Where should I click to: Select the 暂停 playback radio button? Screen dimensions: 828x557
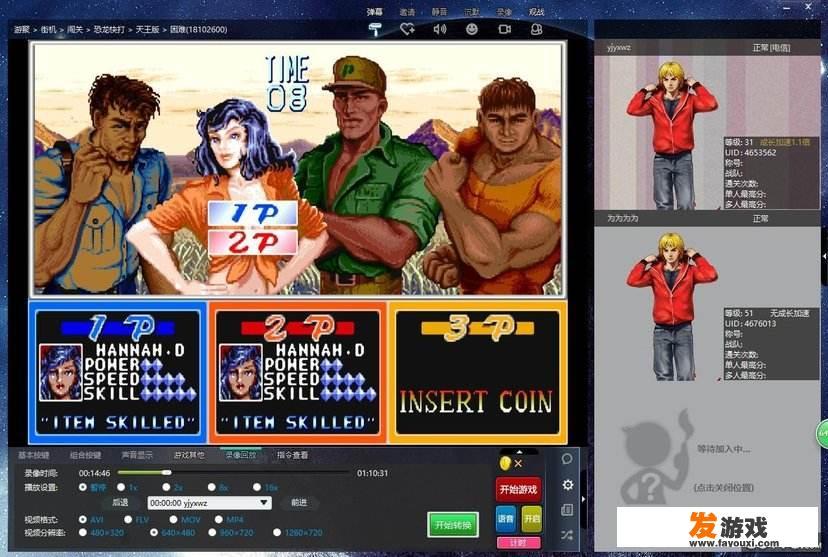click(82, 487)
